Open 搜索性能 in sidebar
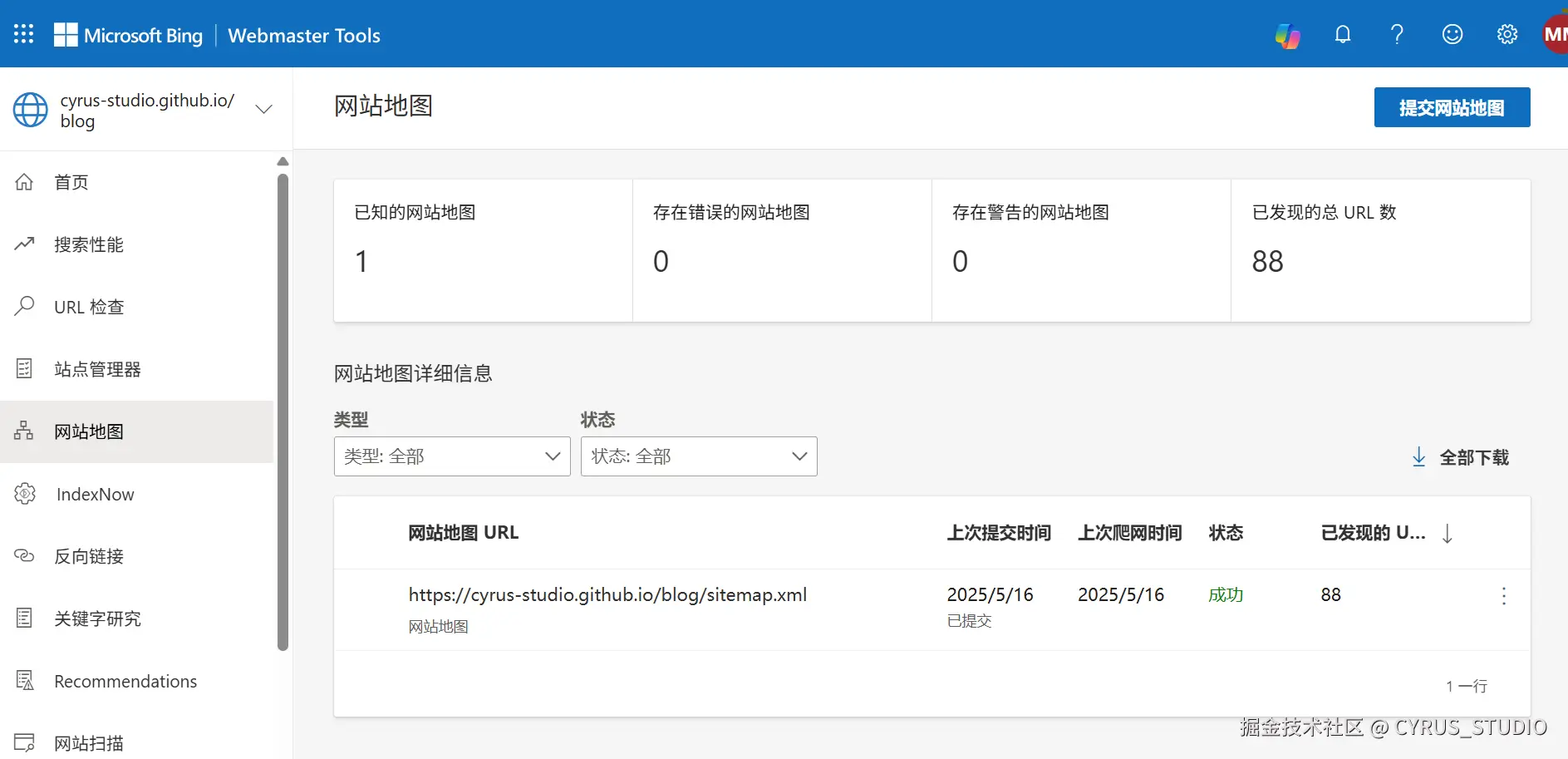This screenshot has width=1568, height=759. (137, 244)
